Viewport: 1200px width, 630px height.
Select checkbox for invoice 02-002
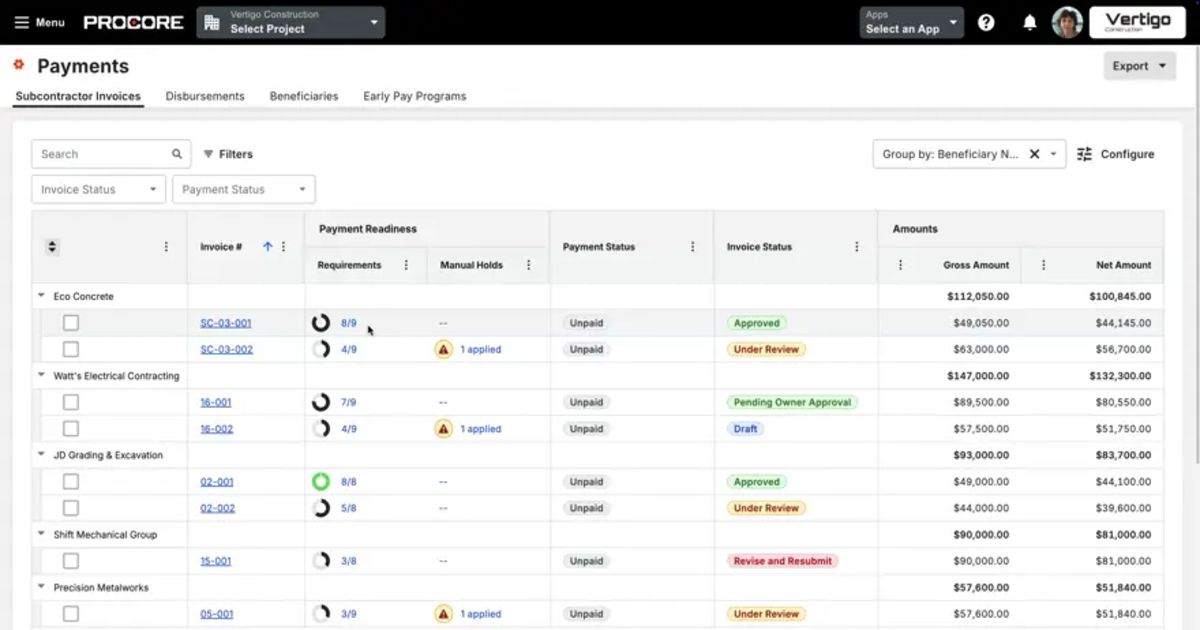click(x=71, y=508)
